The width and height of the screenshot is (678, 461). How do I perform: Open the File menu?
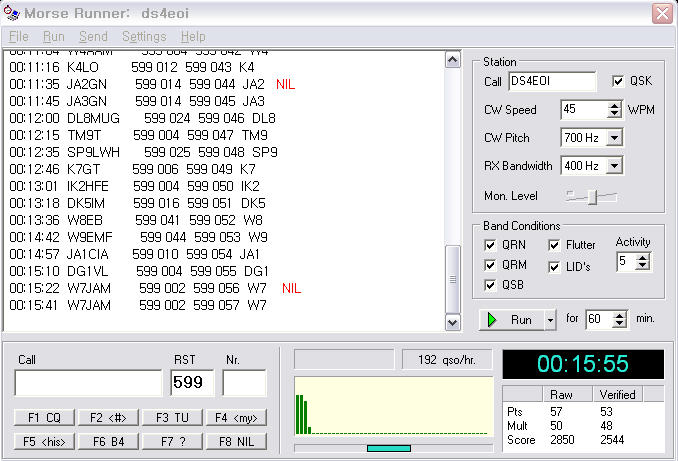point(19,37)
